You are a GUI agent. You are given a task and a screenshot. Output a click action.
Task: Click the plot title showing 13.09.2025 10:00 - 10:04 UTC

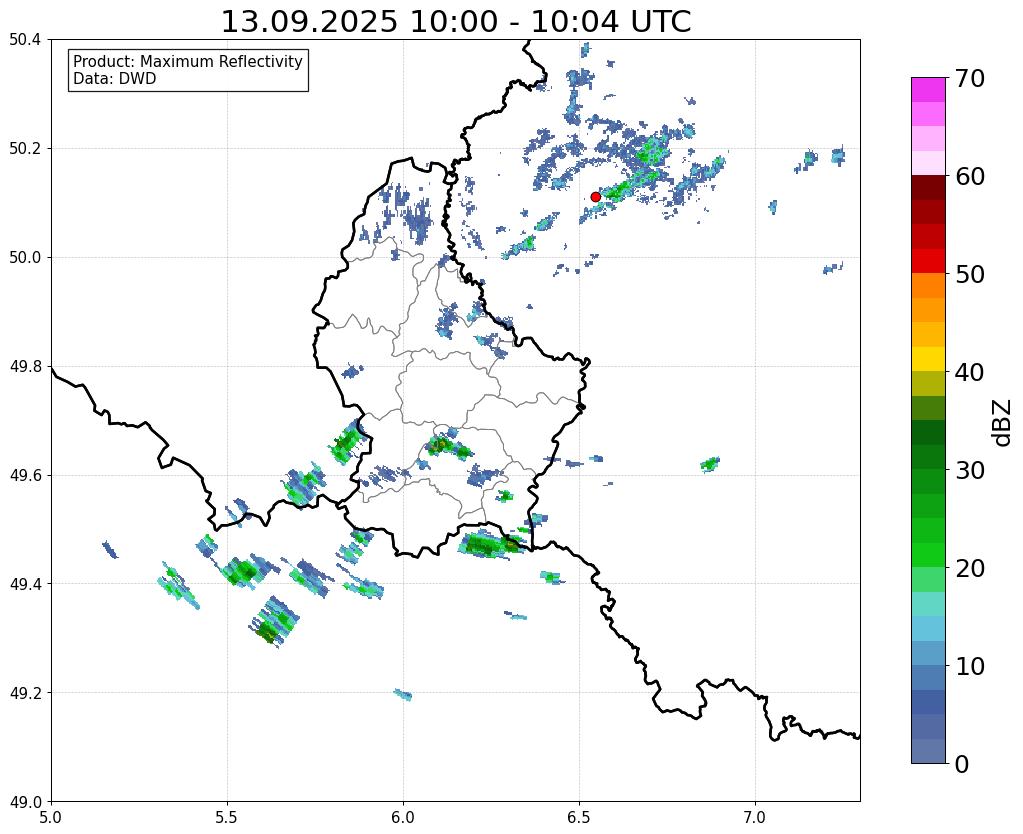pos(456,22)
